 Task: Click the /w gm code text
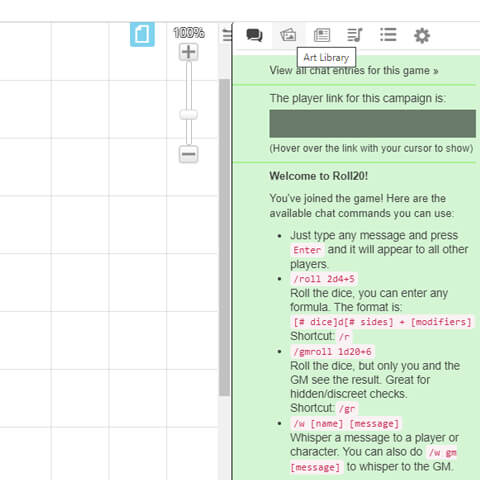click(443, 452)
